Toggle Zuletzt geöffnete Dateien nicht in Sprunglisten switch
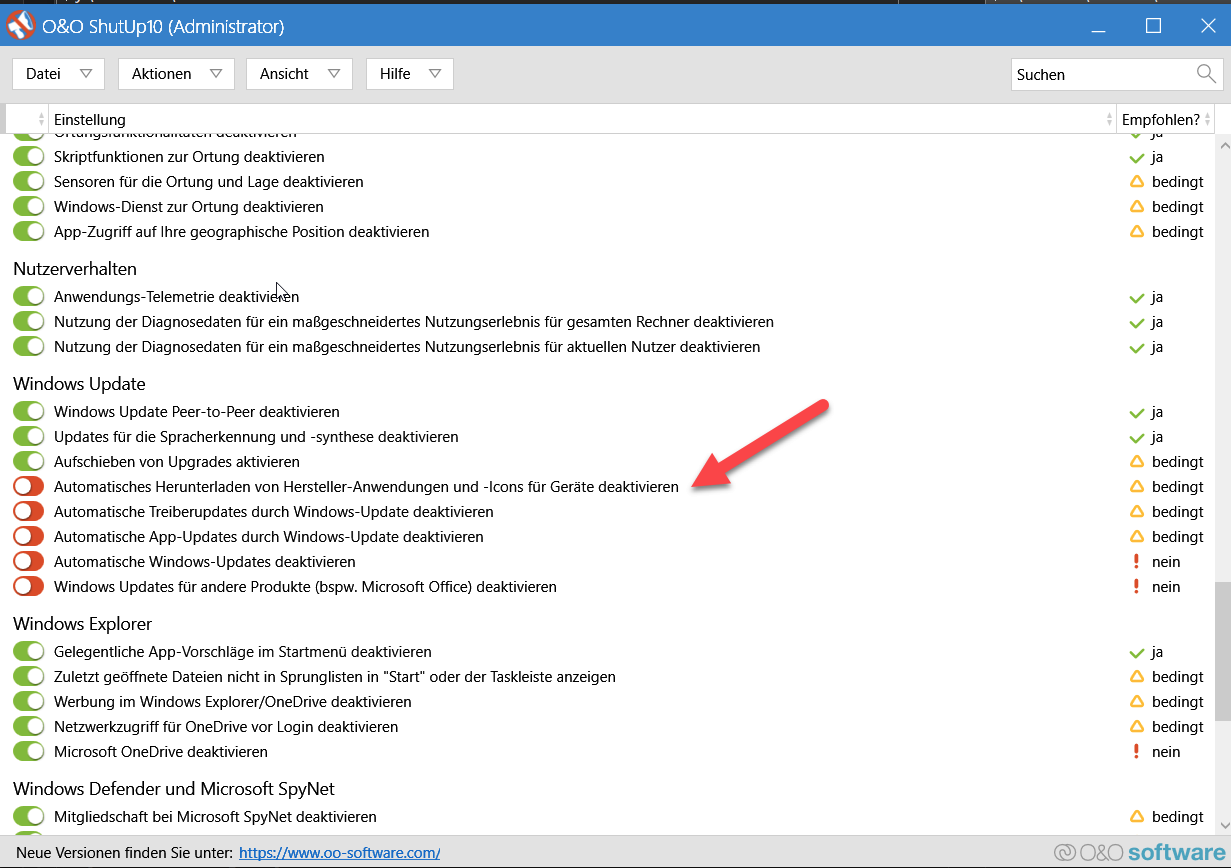The width and height of the screenshot is (1231, 868). click(29, 677)
